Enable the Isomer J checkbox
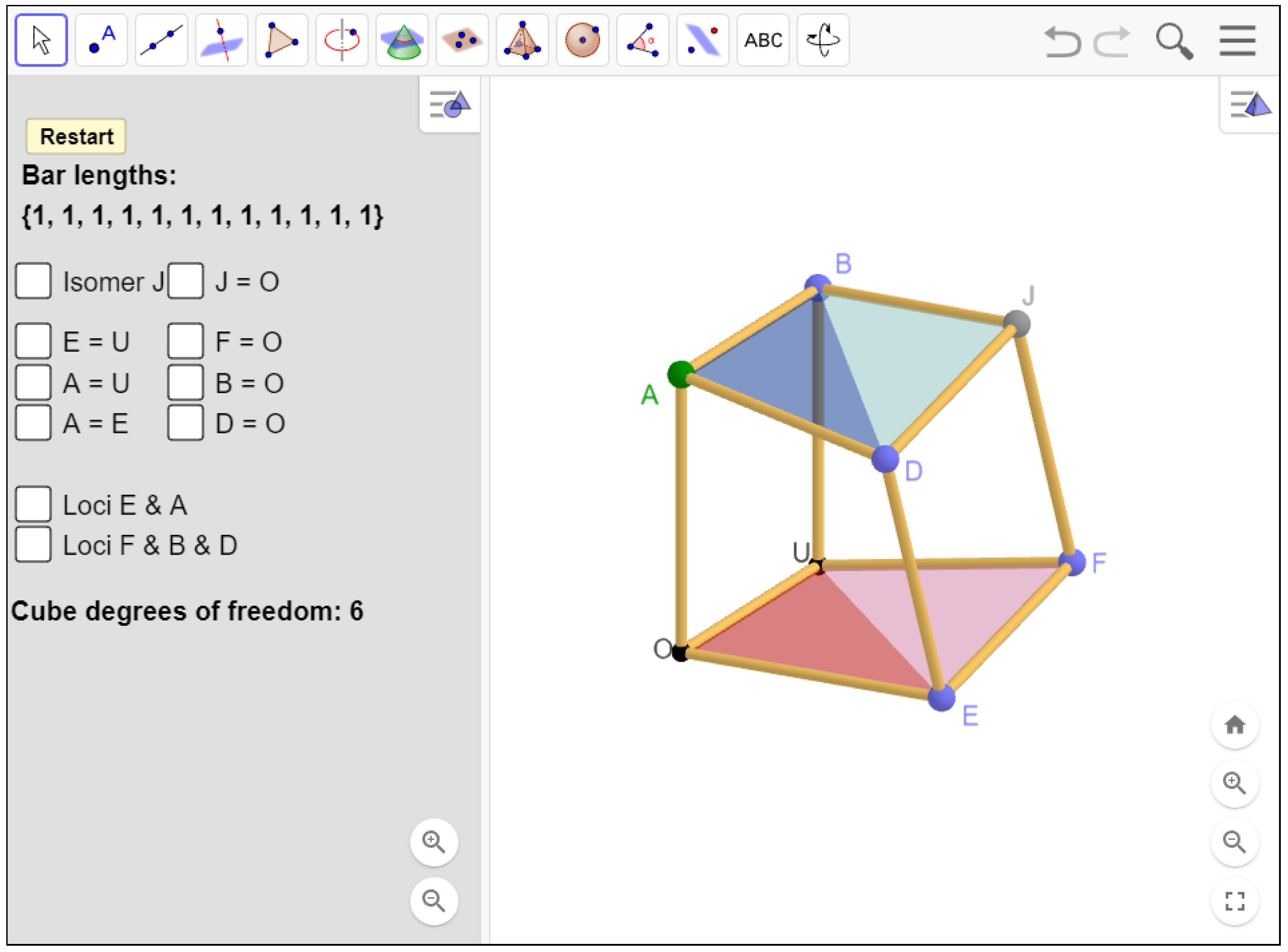 click(33, 282)
